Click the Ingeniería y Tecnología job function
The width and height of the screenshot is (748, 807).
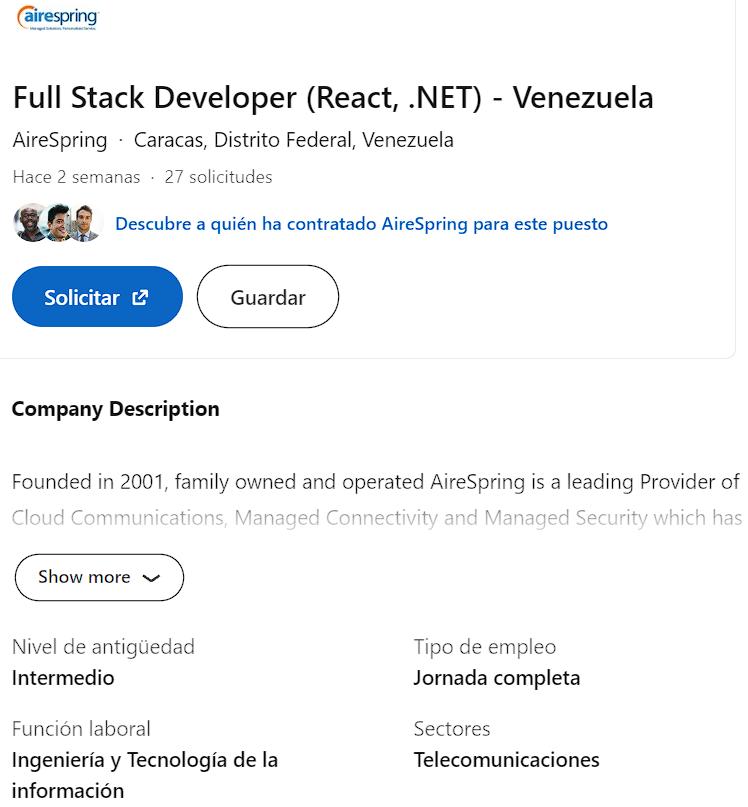[144, 760]
